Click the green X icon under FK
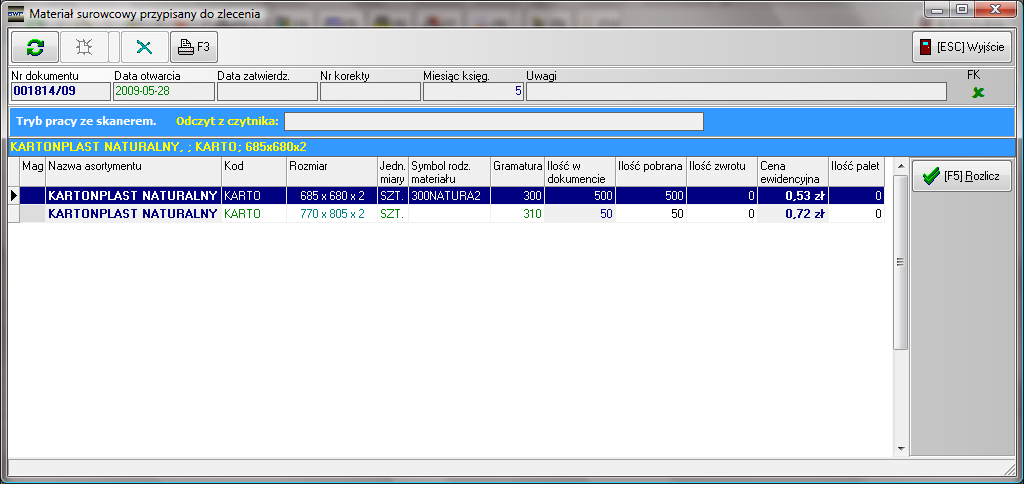Screen dimensions: 1024x484 point(977,92)
